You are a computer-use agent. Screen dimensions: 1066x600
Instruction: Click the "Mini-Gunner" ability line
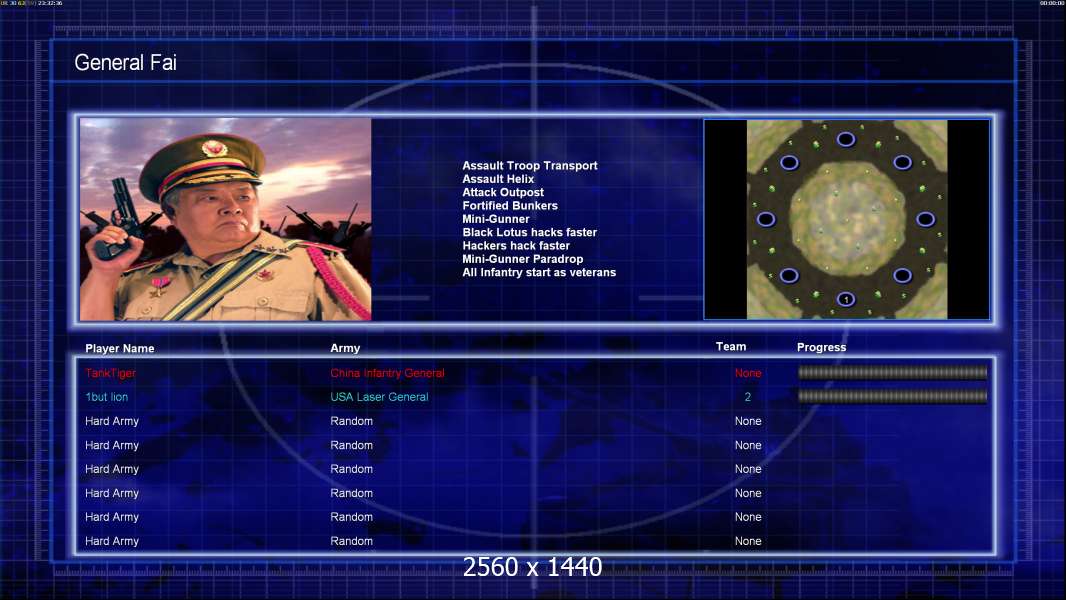496,219
